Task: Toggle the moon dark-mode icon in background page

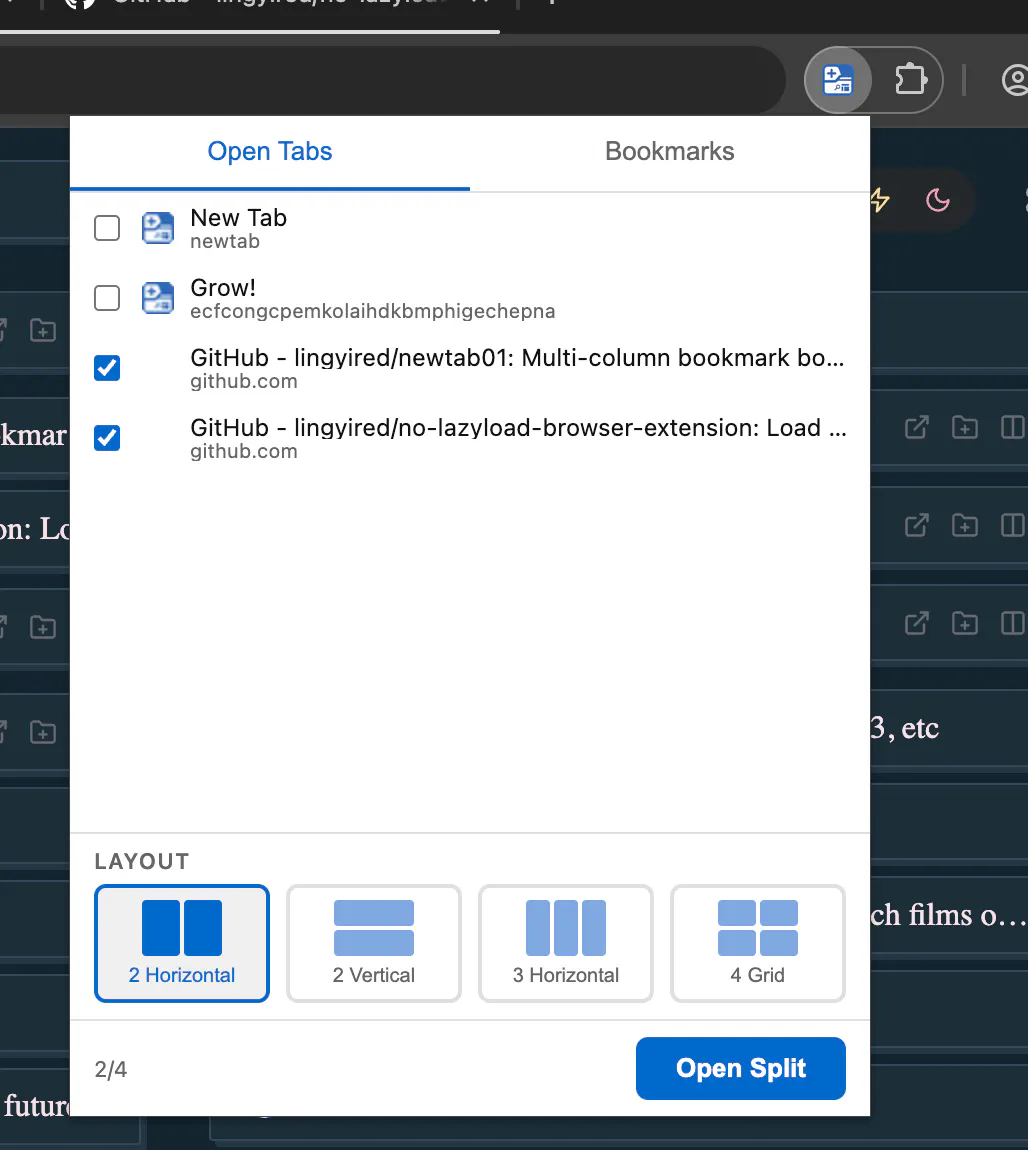Action: [937, 200]
